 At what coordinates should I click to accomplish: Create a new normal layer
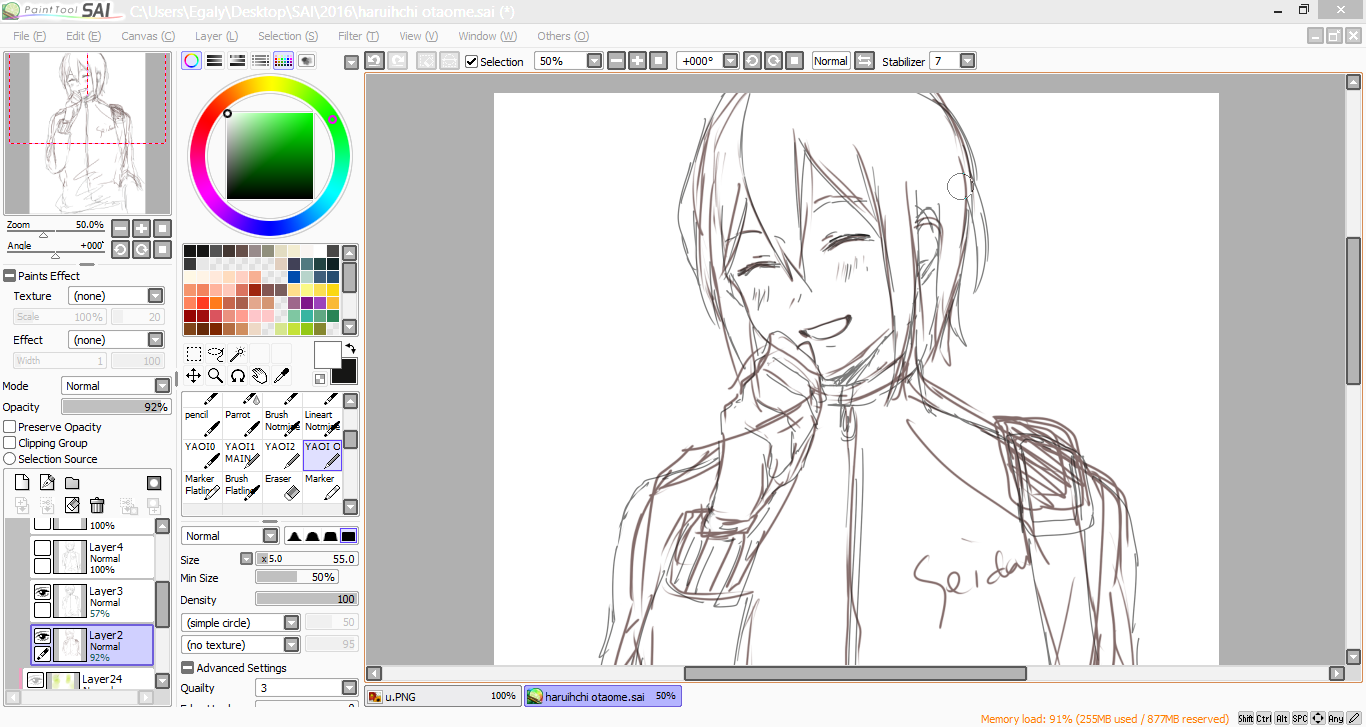coord(22,483)
